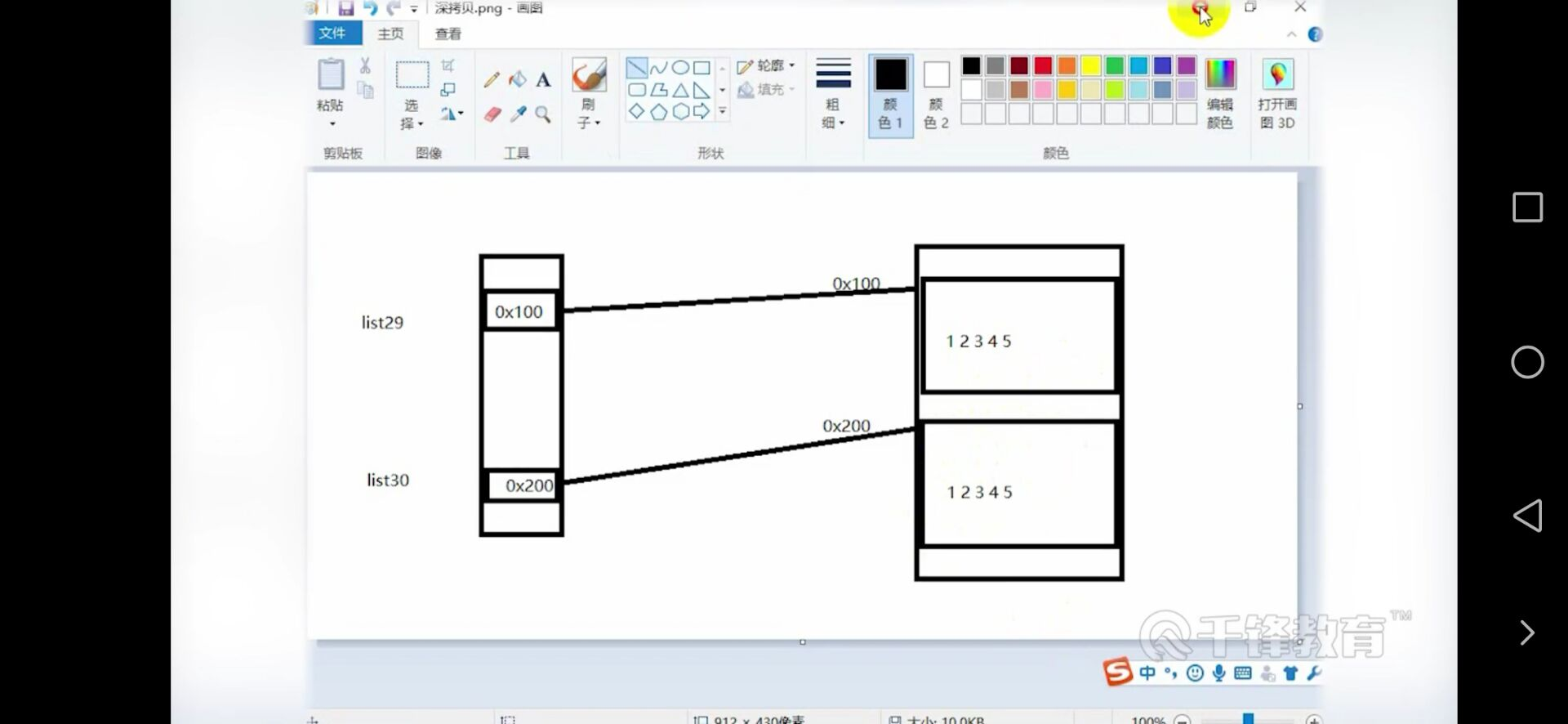Choose the Rounded rectangle shape
Image resolution: width=1568 pixels, height=724 pixels.
pyautogui.click(x=637, y=90)
